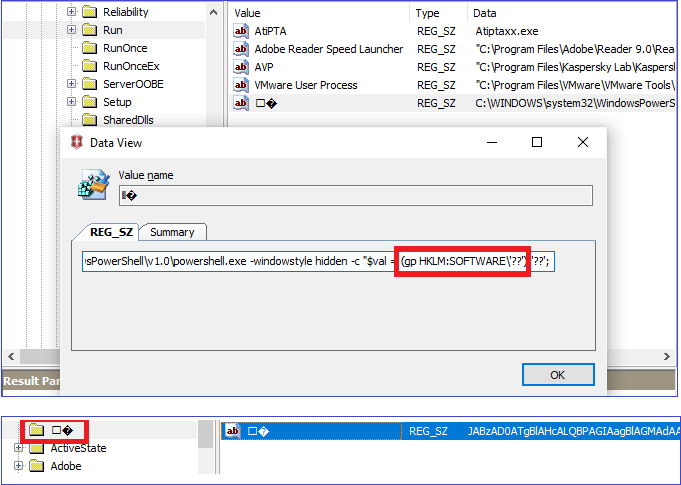Select the Run folder icon

[89, 30]
